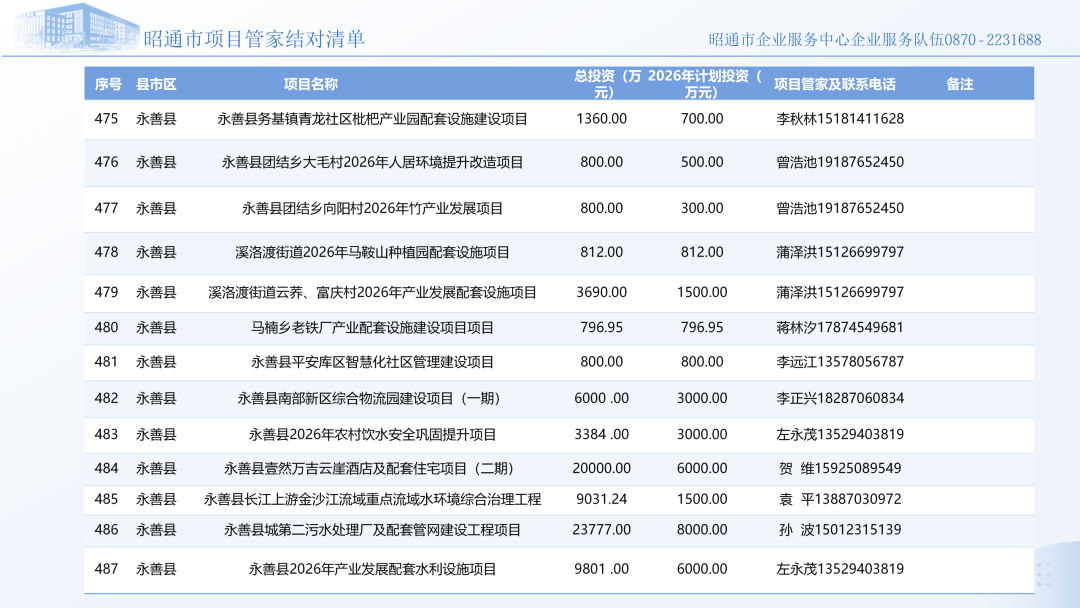
Task: Click contact 贺 维15925089549
Action: tap(840, 469)
